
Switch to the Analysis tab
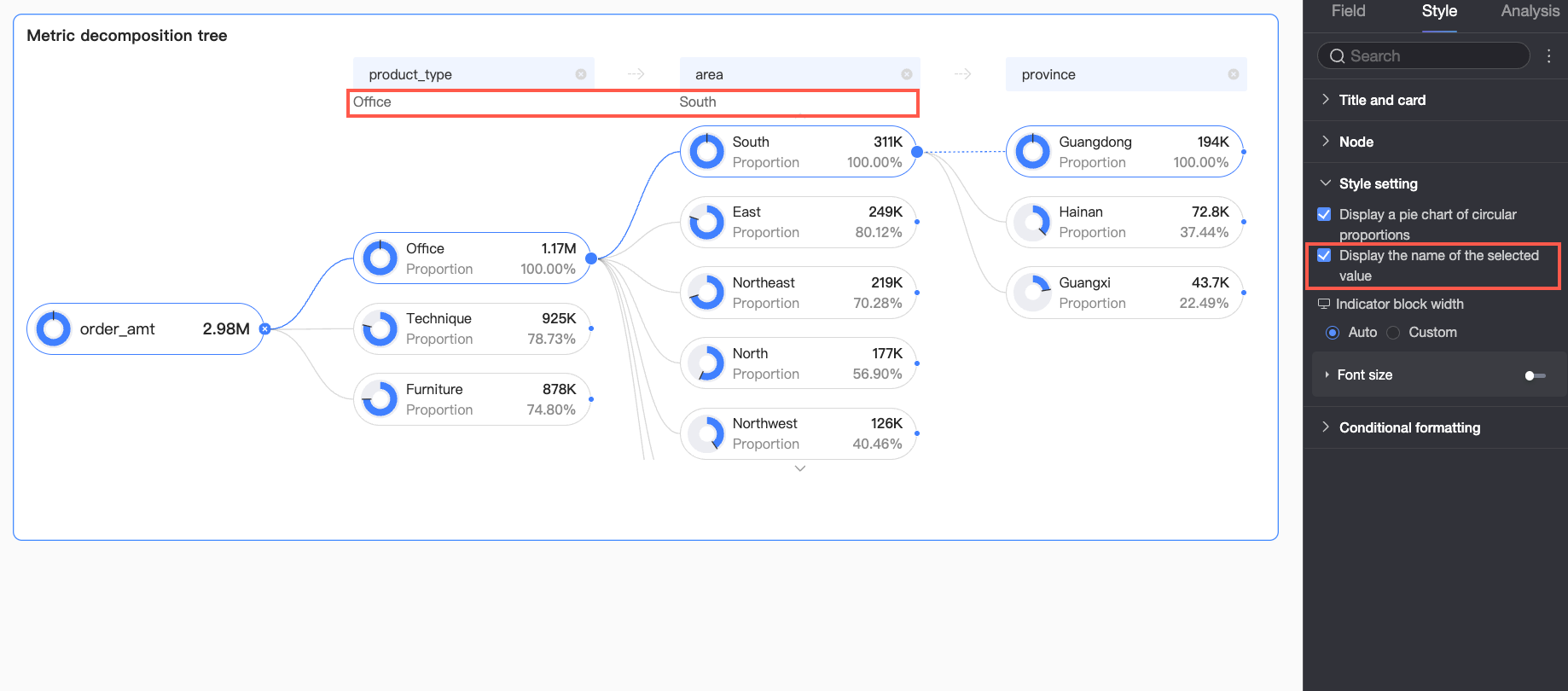tap(1530, 11)
